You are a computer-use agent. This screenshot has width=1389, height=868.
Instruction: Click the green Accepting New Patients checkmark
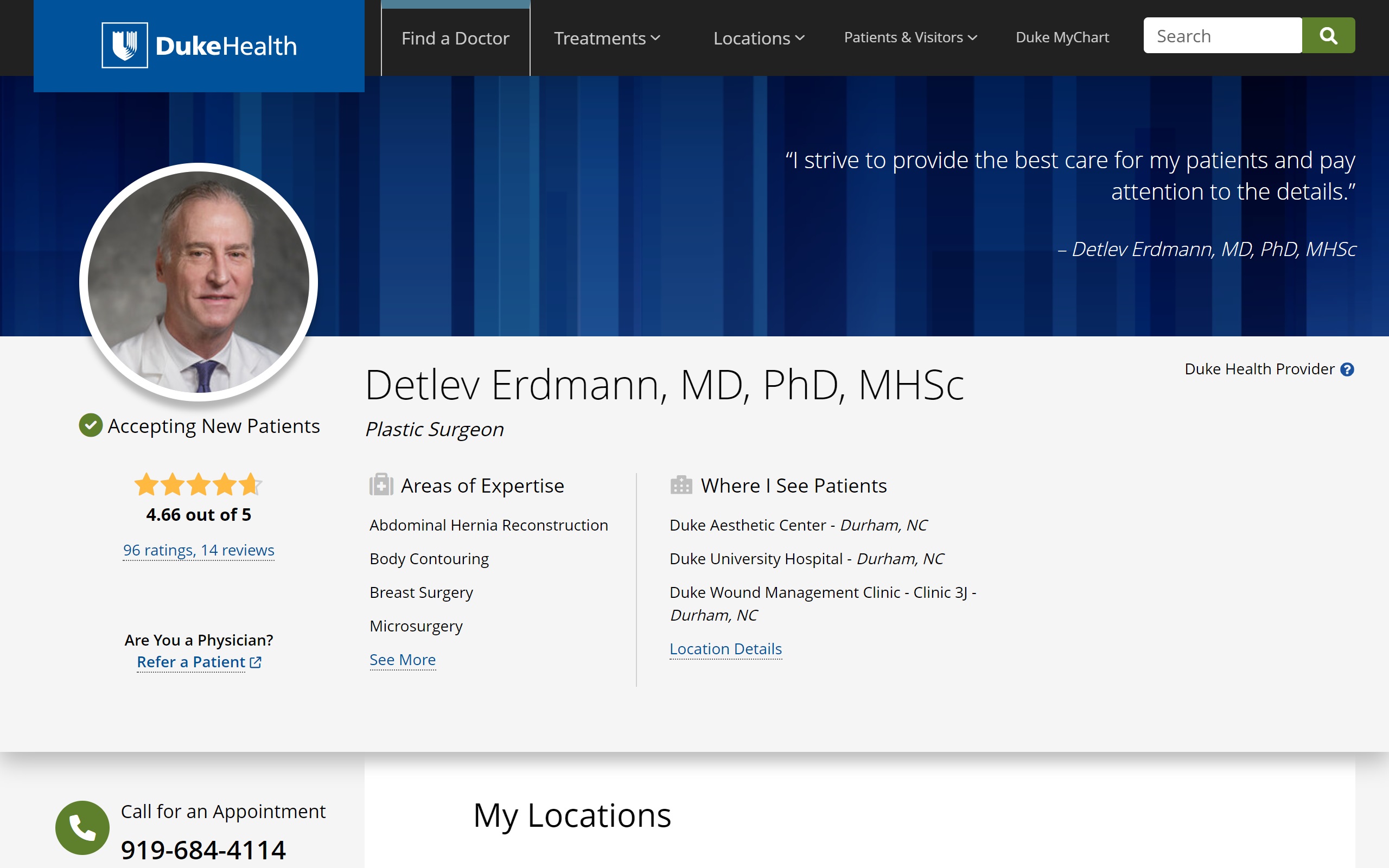[91, 425]
